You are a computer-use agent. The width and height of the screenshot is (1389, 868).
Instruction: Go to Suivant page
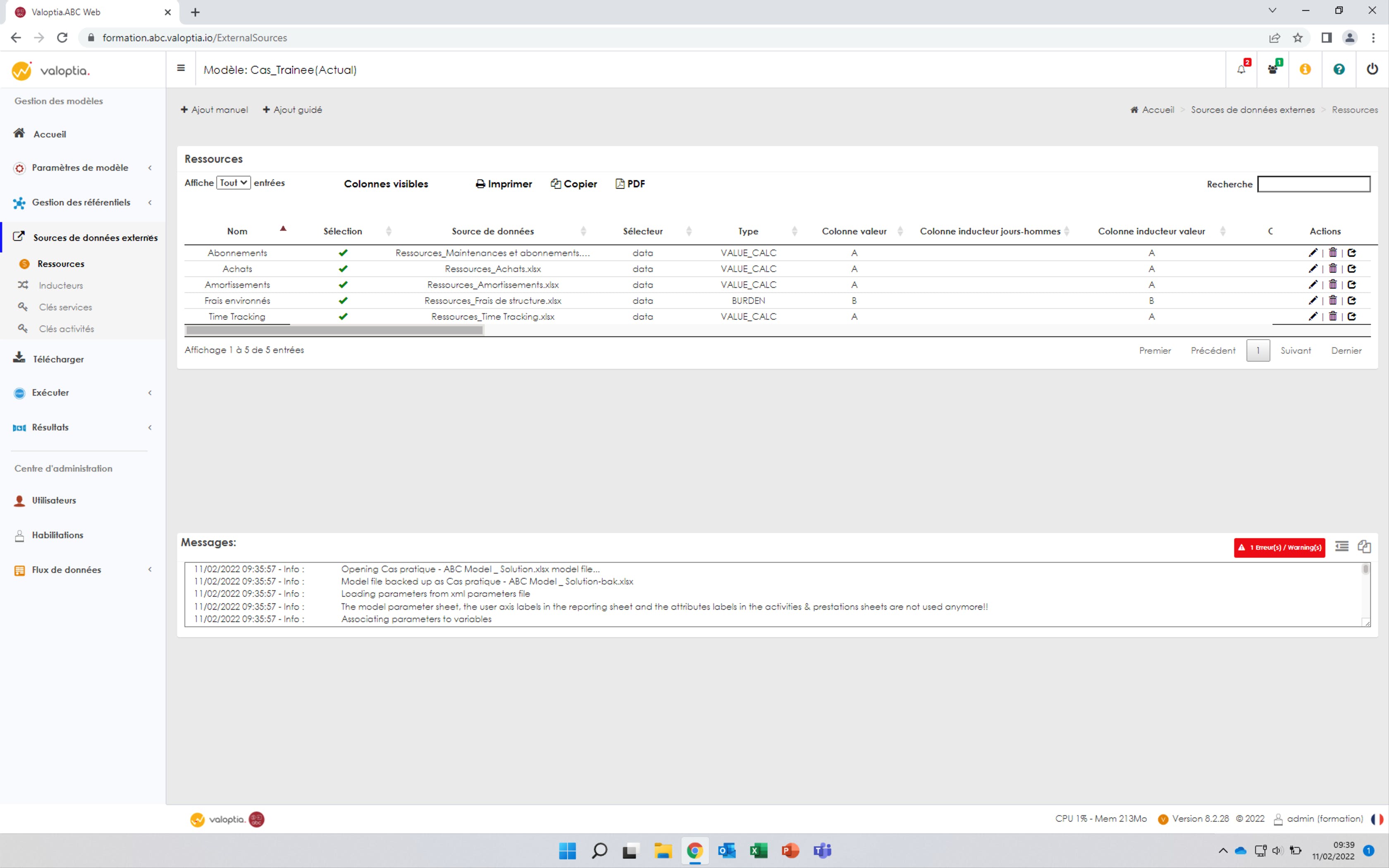(x=1296, y=350)
